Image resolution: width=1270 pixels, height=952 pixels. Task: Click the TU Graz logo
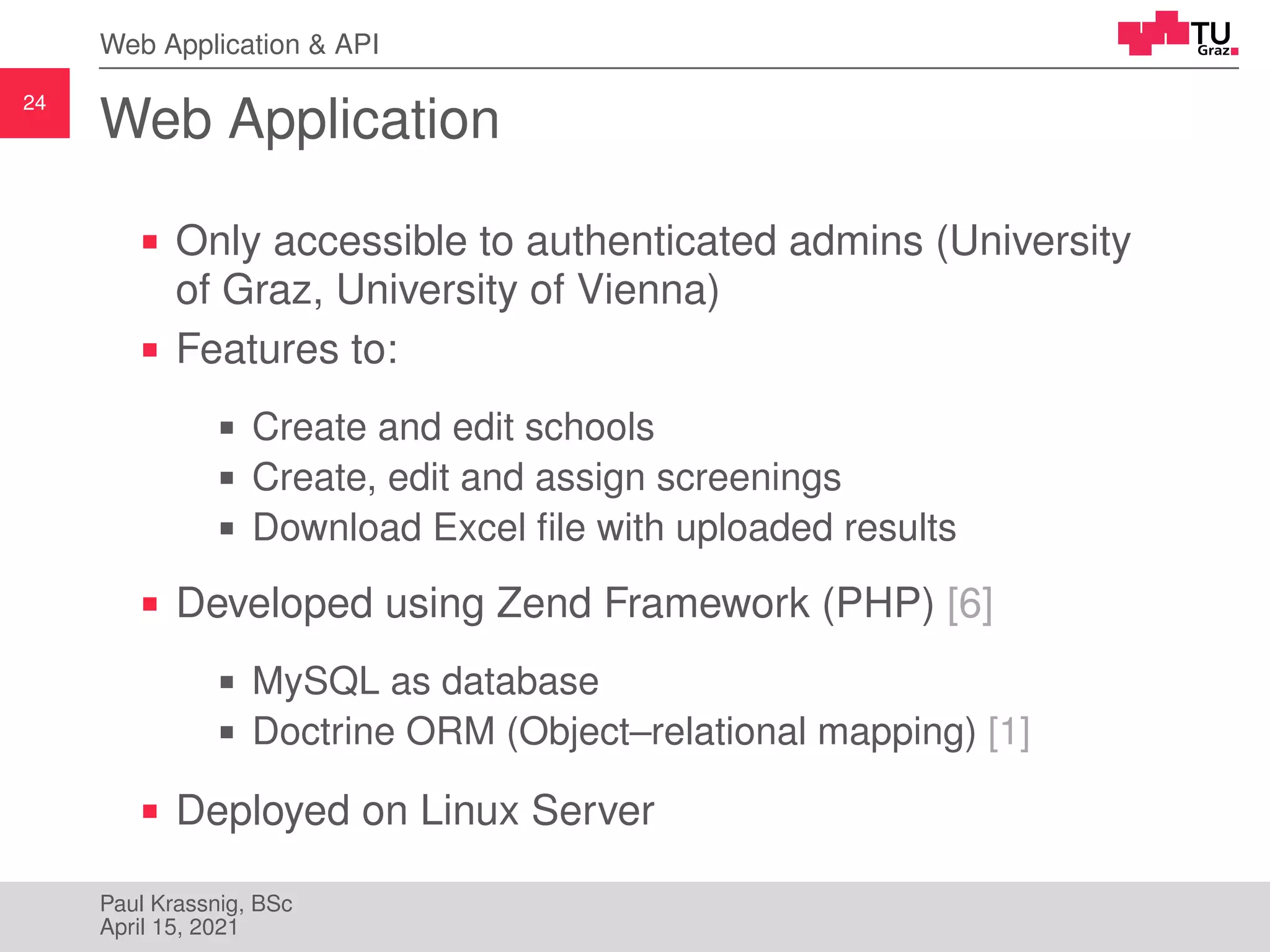(1178, 33)
